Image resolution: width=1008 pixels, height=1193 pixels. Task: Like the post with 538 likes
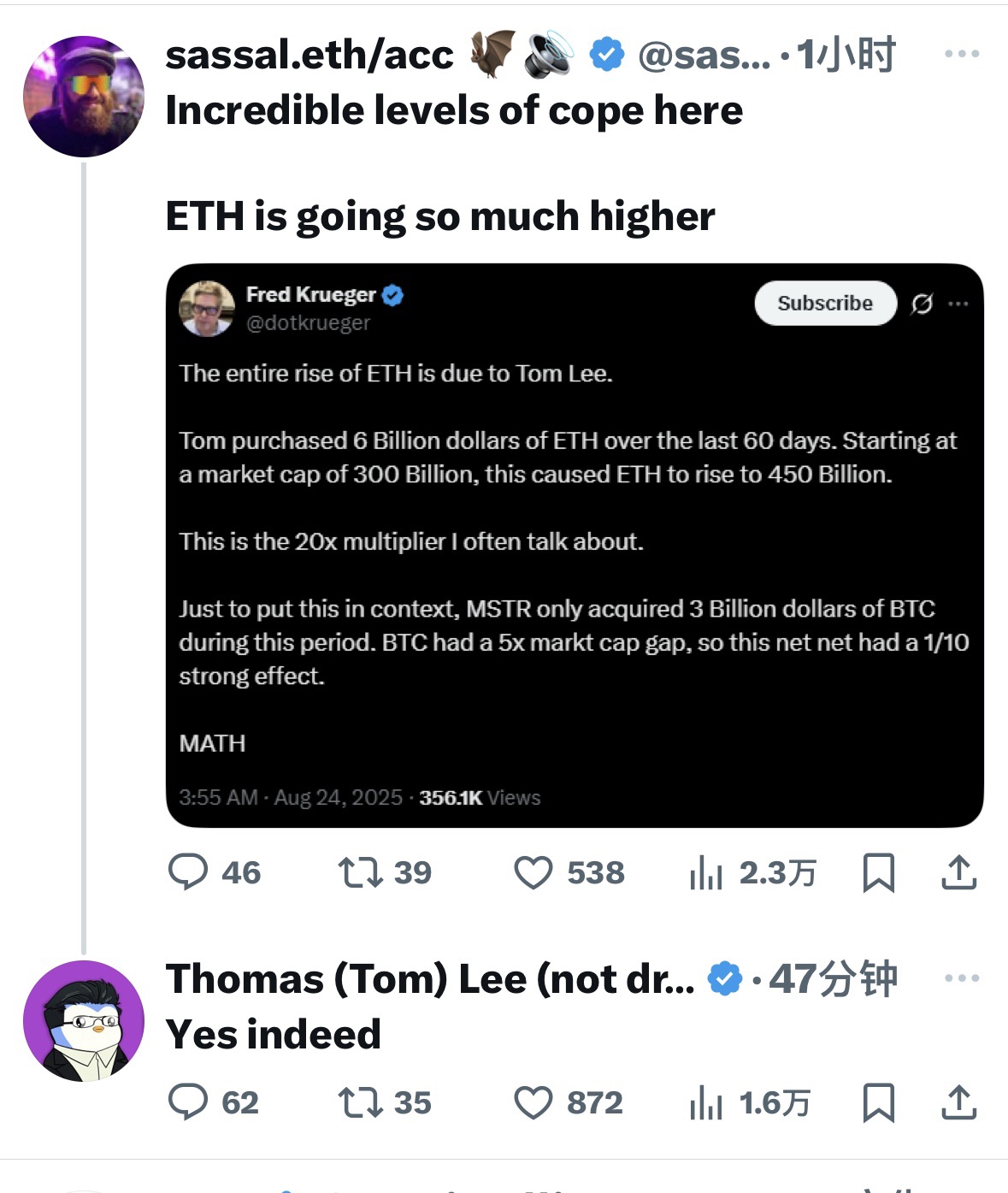(533, 872)
